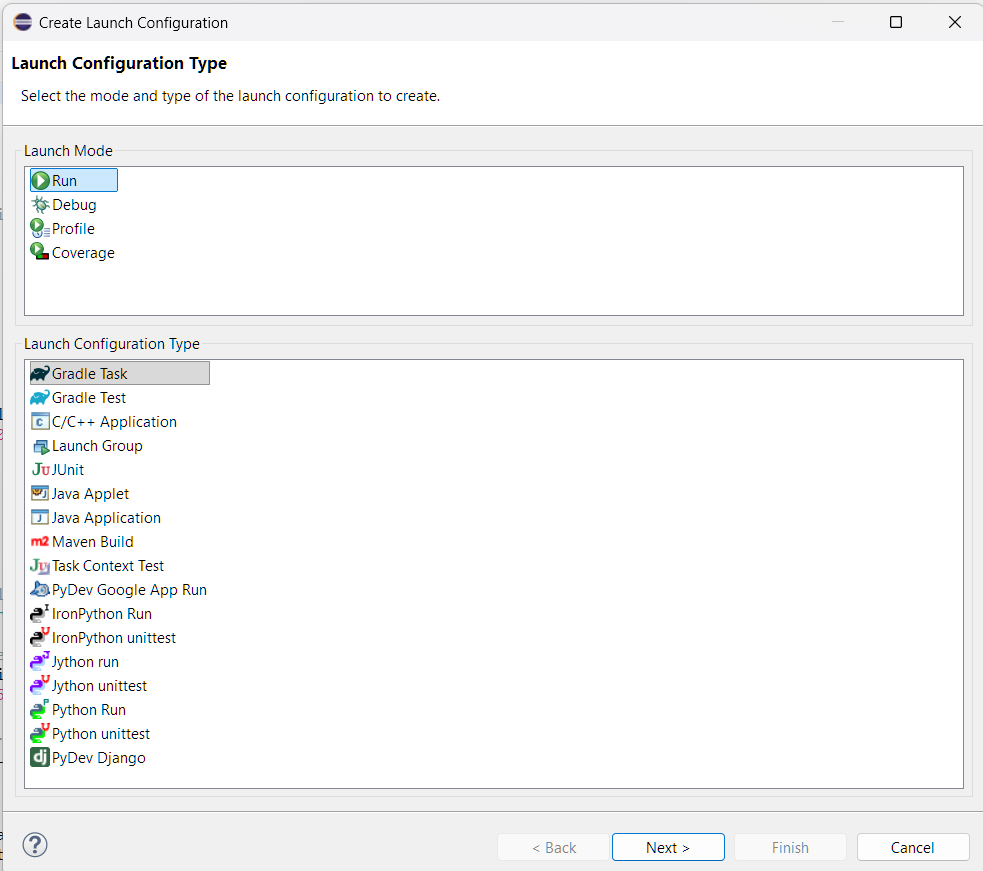
Task: Click the Coverage mode icon
Action: pyautogui.click(x=40, y=253)
